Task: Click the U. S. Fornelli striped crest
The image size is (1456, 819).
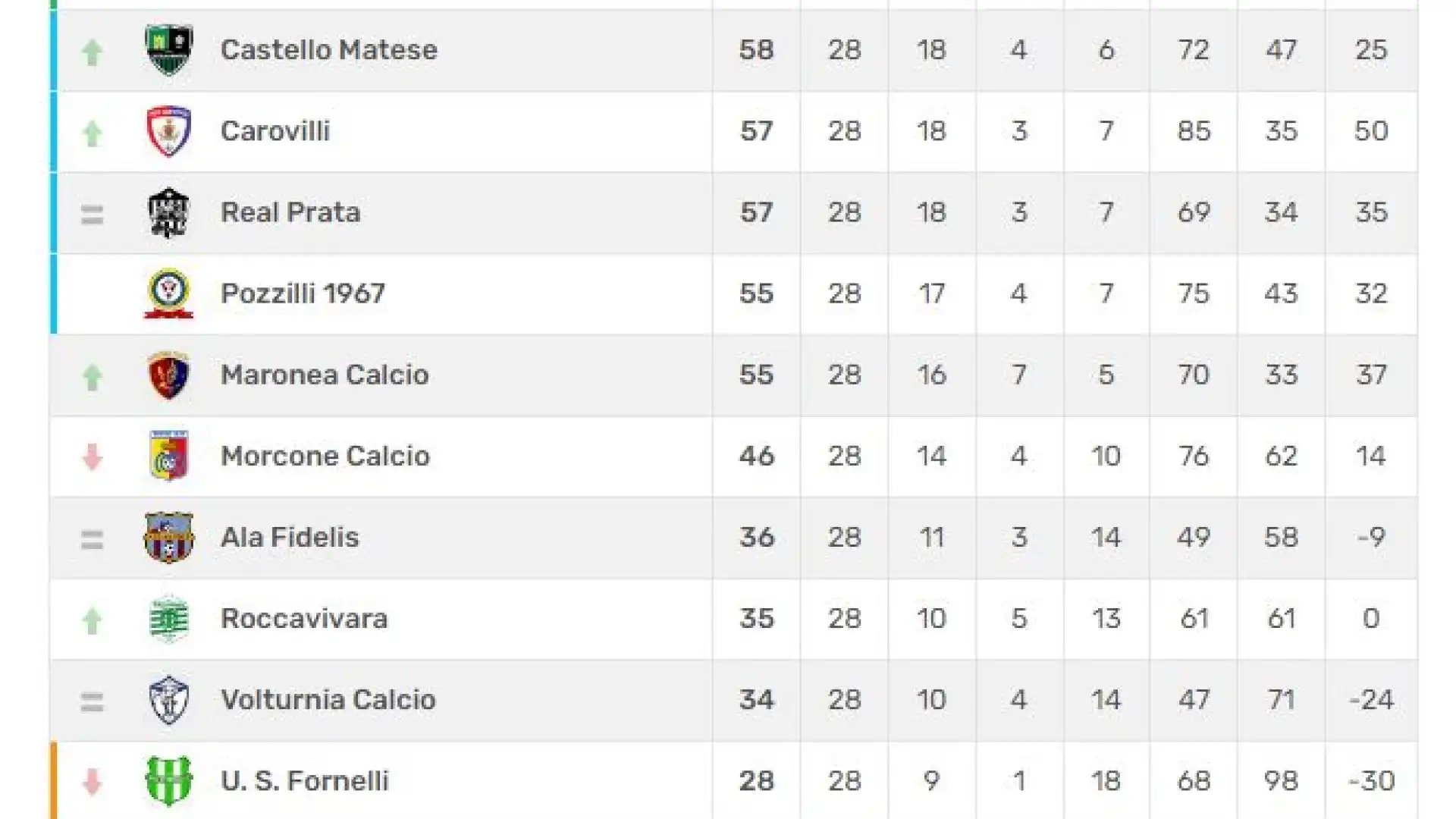Action: (x=168, y=781)
